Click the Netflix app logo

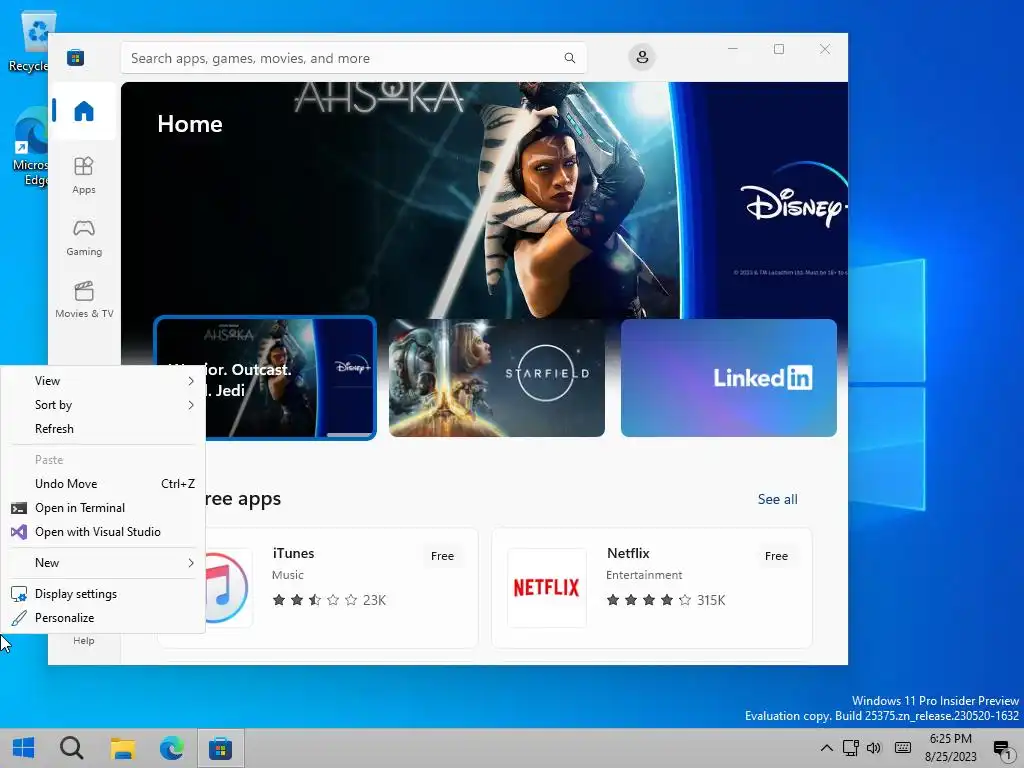tap(547, 588)
